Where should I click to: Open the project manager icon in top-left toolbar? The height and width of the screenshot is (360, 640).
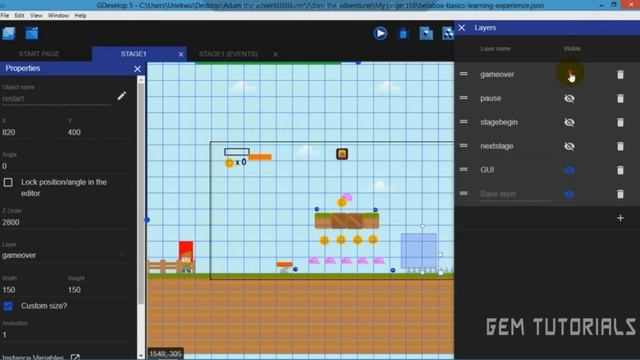click(x=9, y=33)
